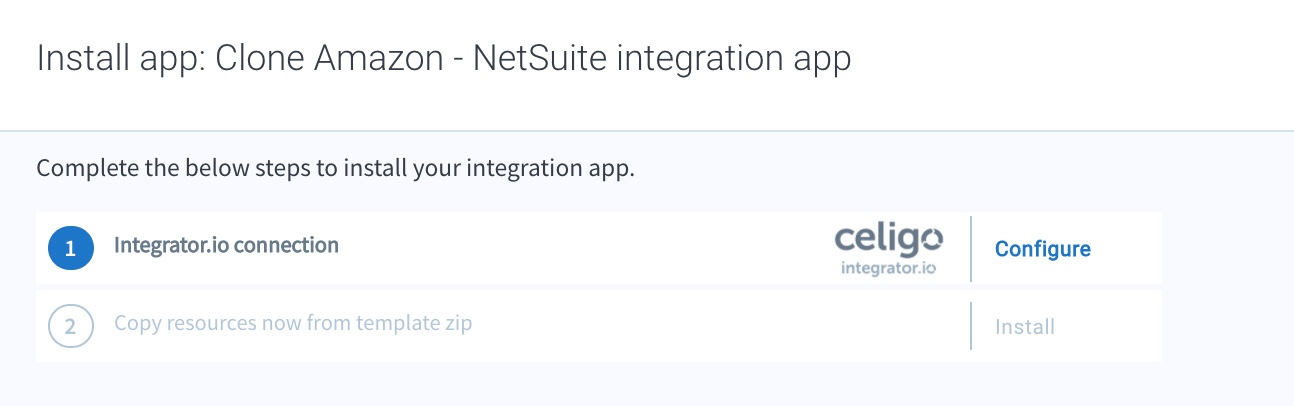The image size is (1294, 406).
Task: Select step 1 number circle
Action: [71, 249]
